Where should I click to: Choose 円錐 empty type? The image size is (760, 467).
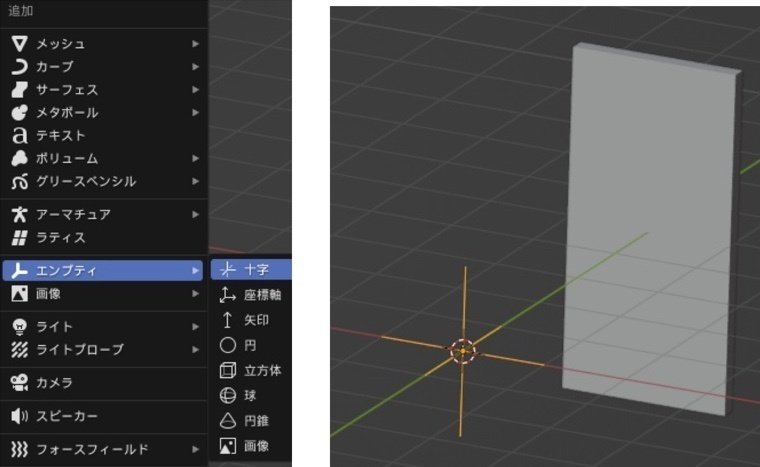coord(251,421)
